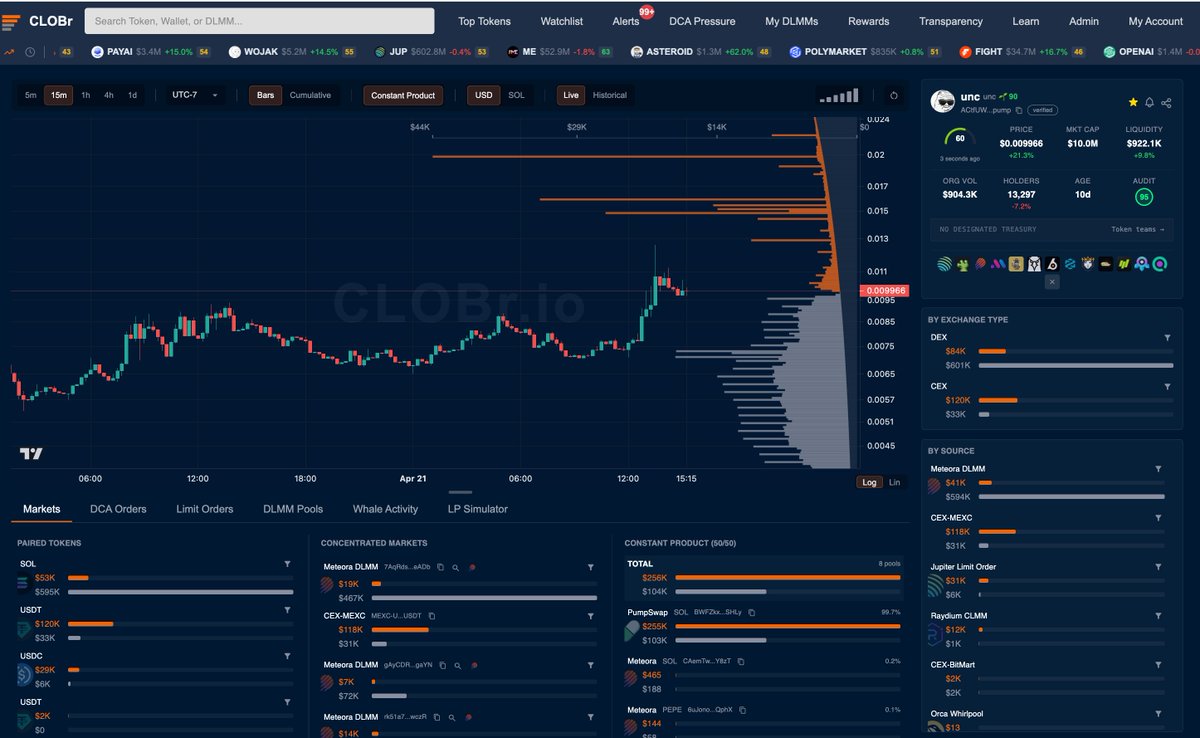Screen dimensions: 1200x738
Task: Open the clock icon in ticker bar
Action: coord(30,52)
